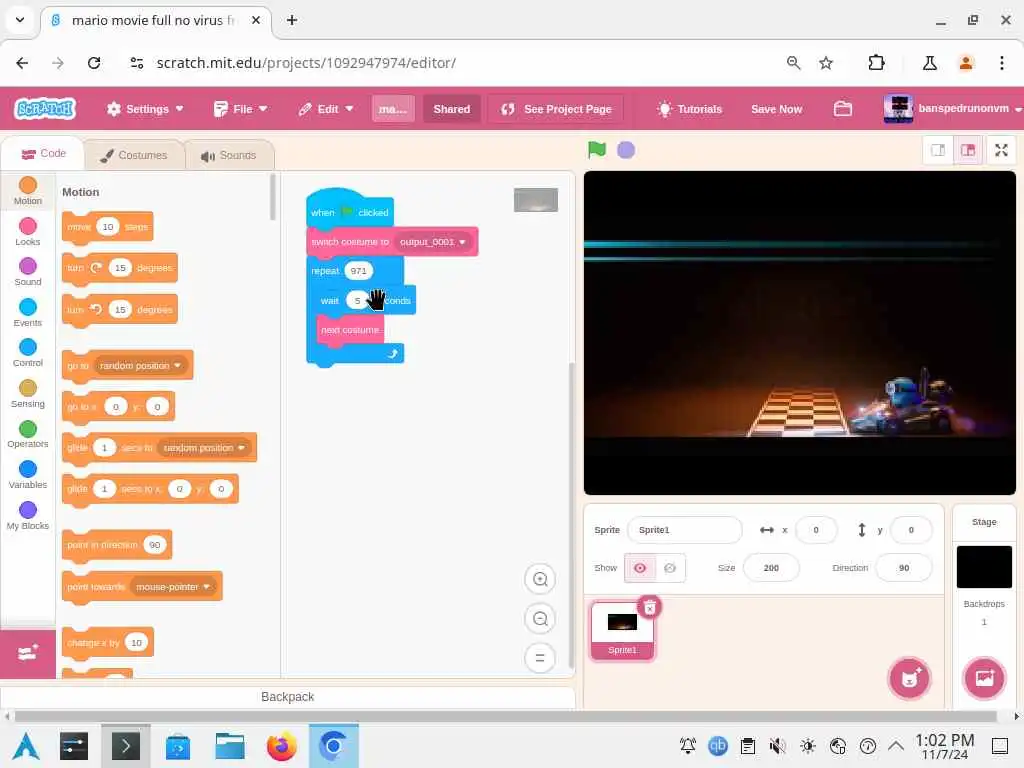Open the Edit menu
Image resolution: width=1024 pixels, height=768 pixels.
pyautogui.click(x=325, y=109)
